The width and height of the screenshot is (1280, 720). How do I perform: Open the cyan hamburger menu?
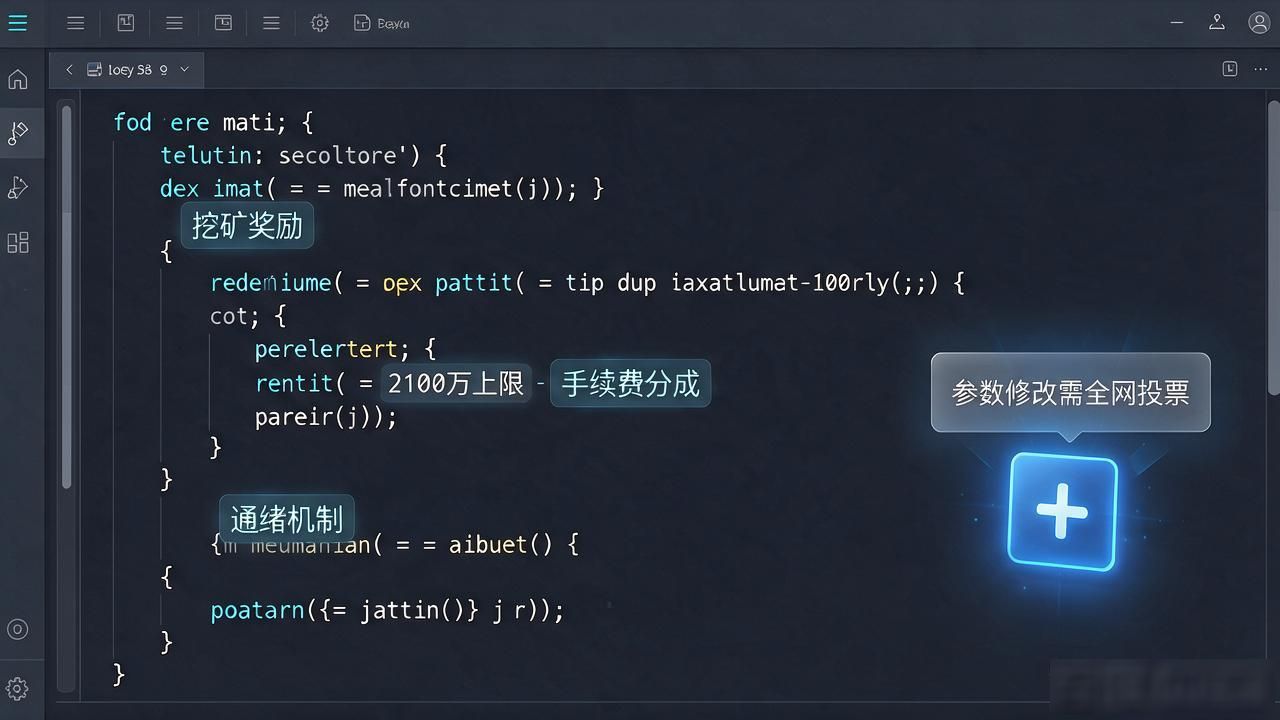[18, 22]
